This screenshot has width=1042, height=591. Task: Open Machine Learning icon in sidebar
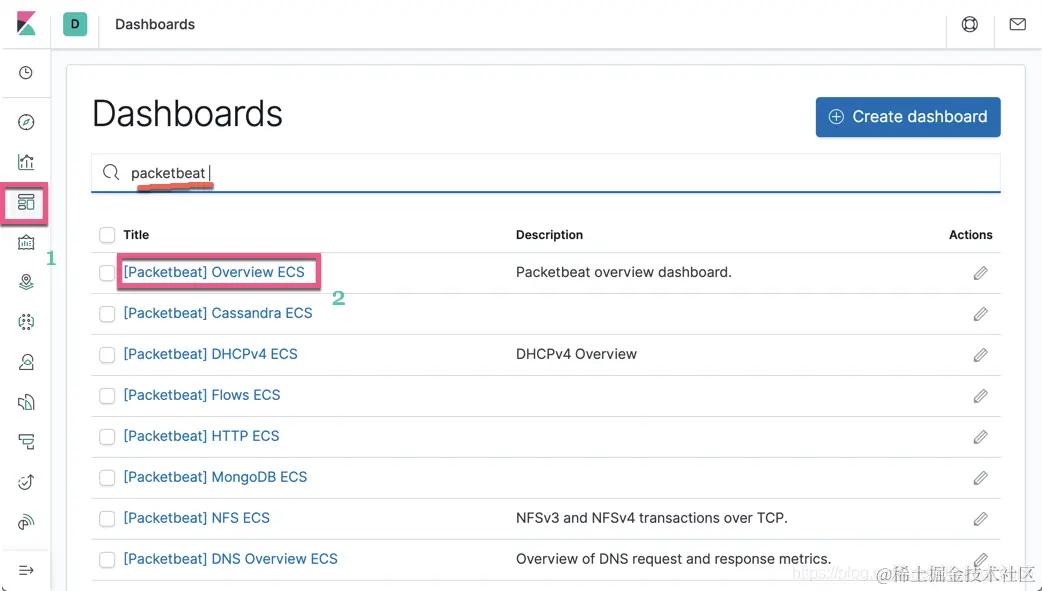(26, 322)
